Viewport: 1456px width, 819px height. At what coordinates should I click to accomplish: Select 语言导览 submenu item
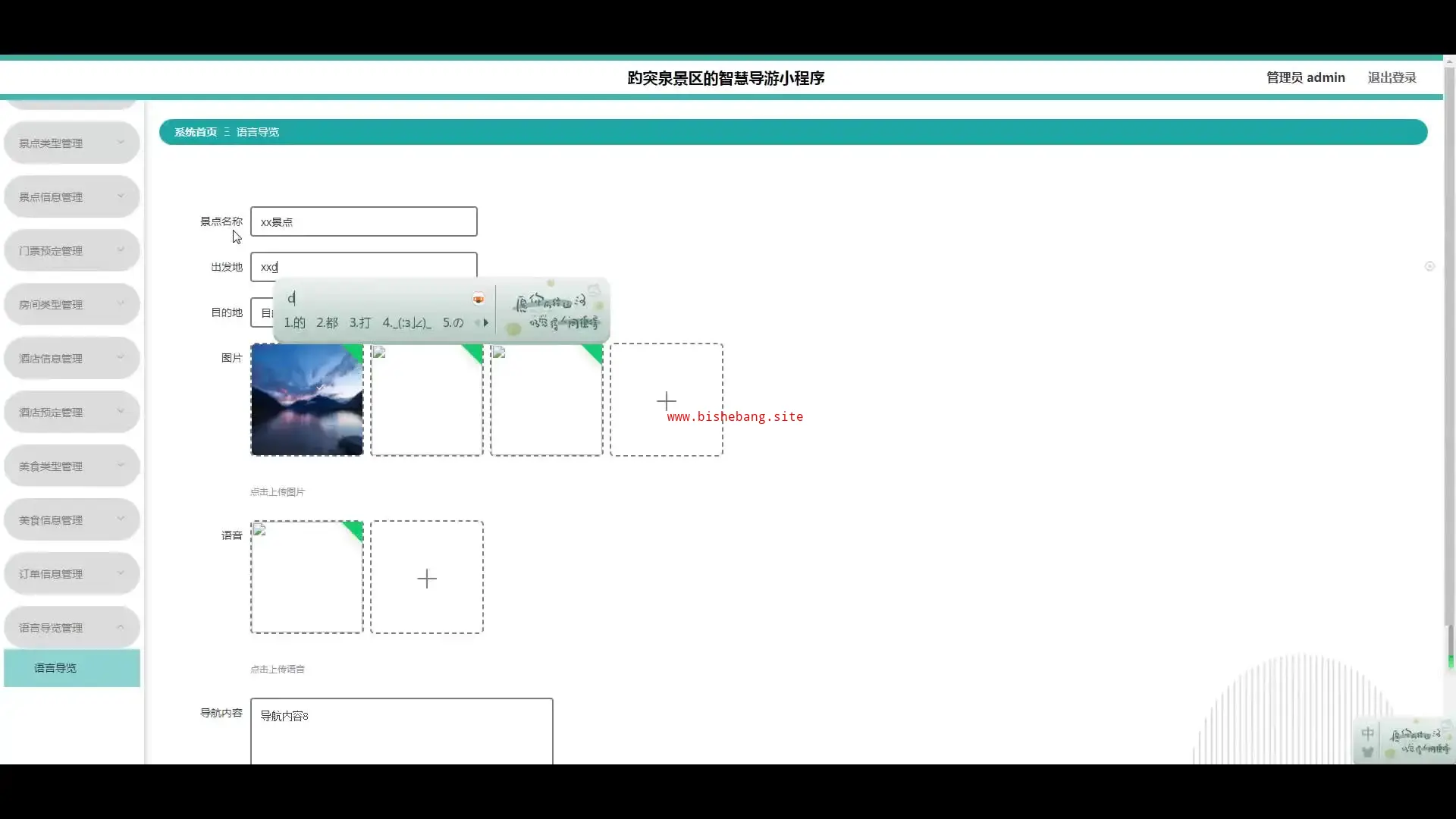[x=71, y=668]
